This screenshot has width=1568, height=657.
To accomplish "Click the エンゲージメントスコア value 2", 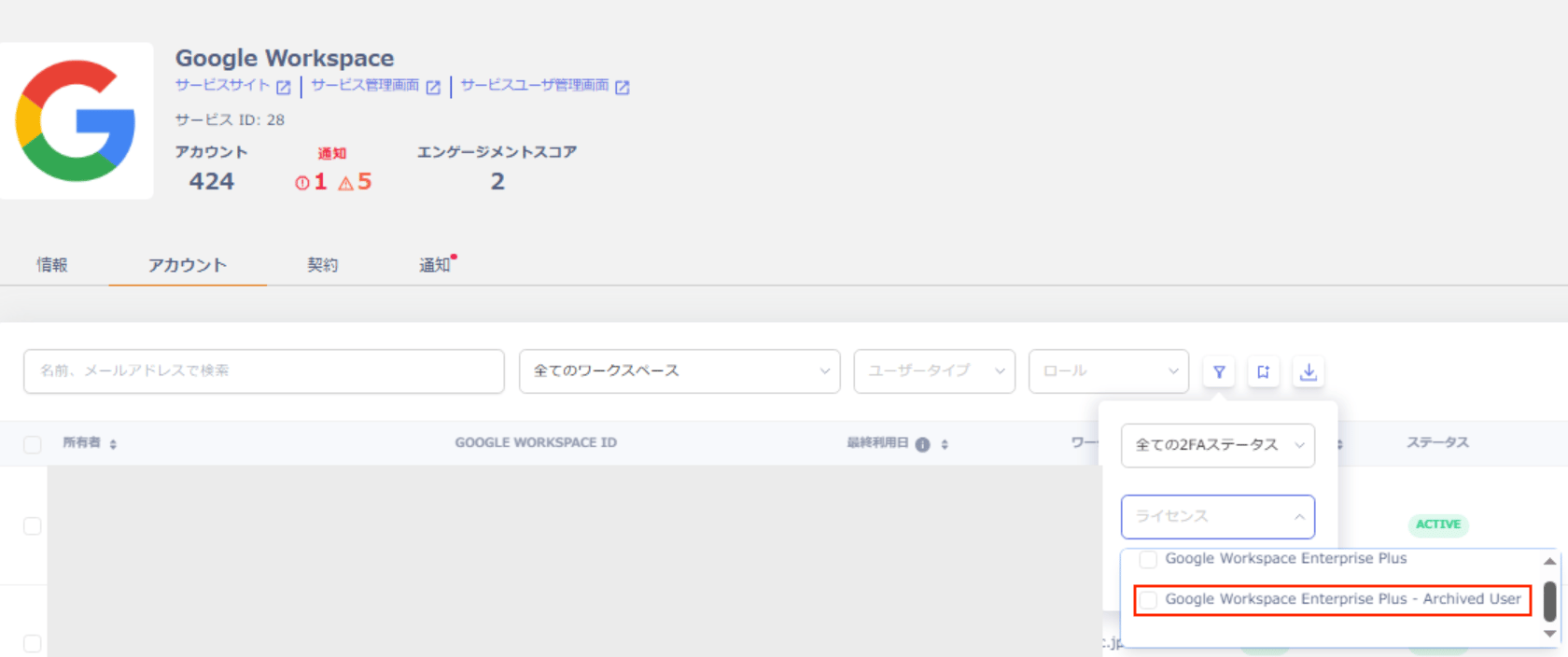I will coord(497,182).
